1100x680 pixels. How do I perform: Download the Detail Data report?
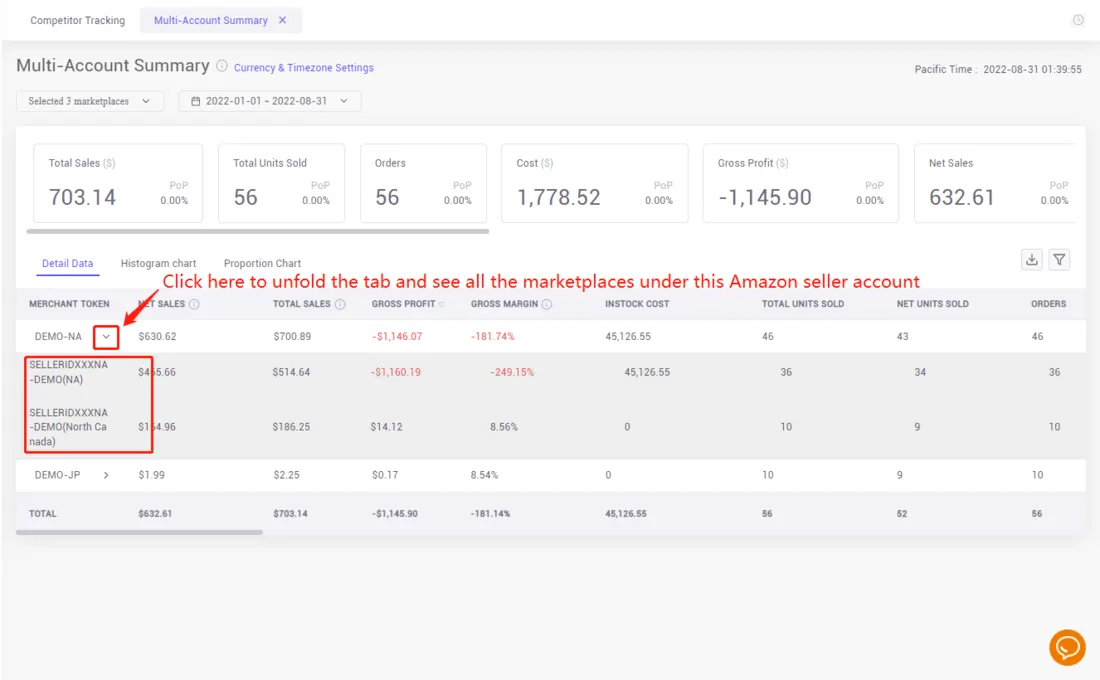[x=1031, y=259]
